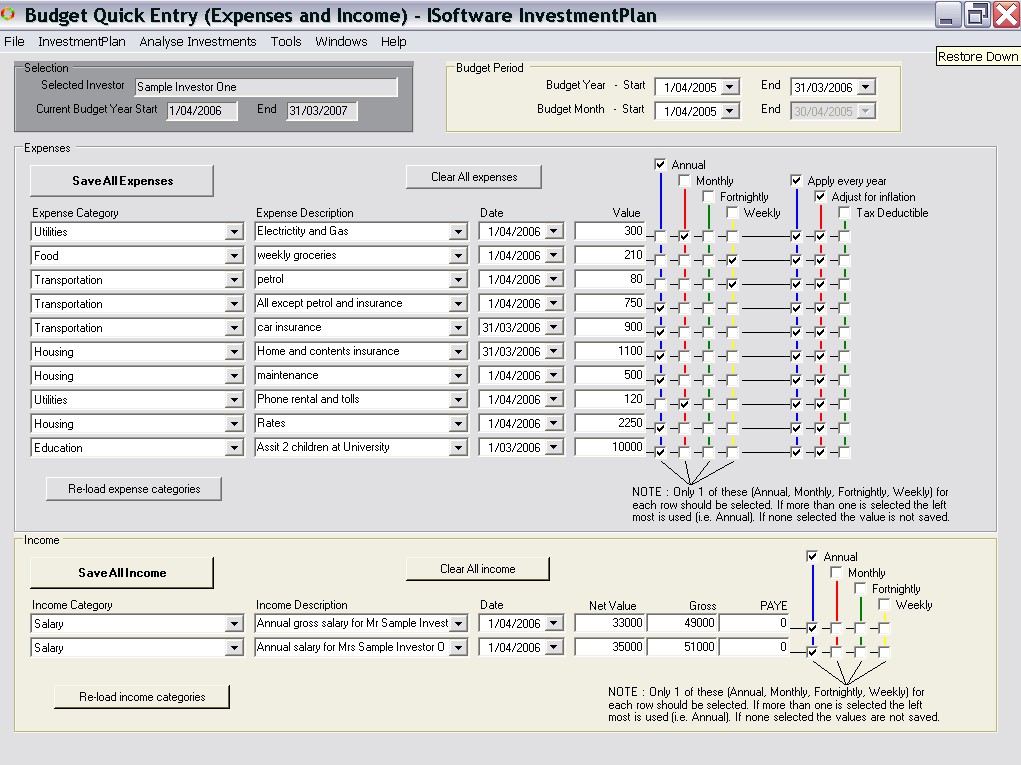Click Save All Expenses button
Viewport: 1021px width, 765px height.
point(122,180)
